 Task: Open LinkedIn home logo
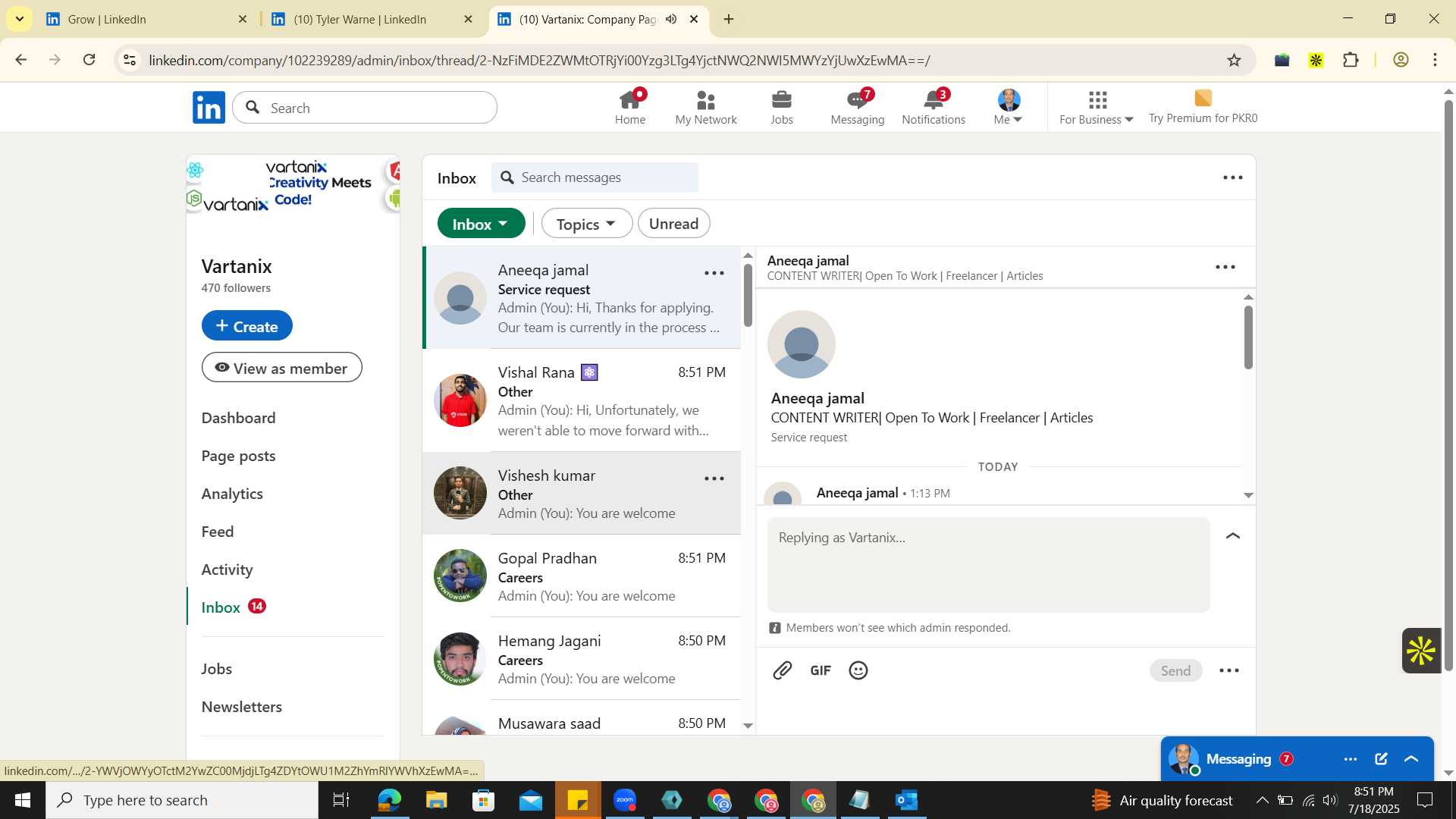pos(209,108)
